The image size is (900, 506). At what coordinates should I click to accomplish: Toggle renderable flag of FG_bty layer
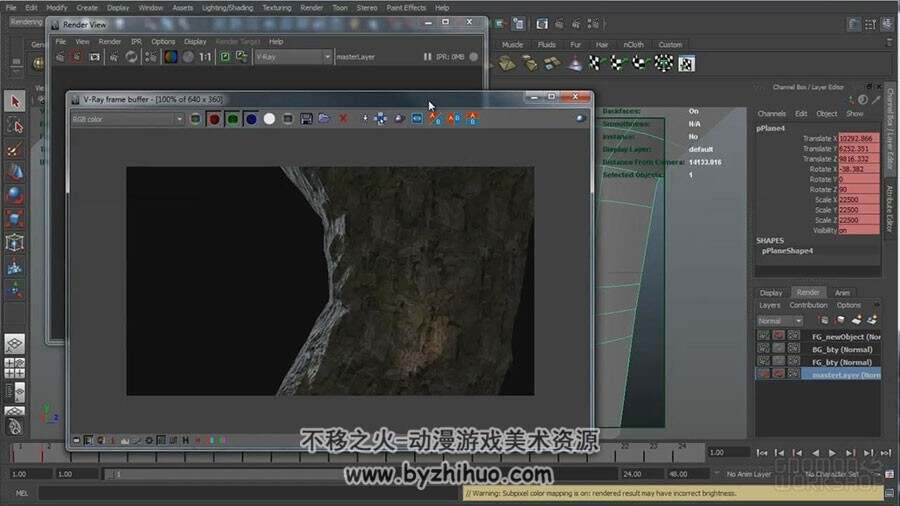tap(763, 360)
